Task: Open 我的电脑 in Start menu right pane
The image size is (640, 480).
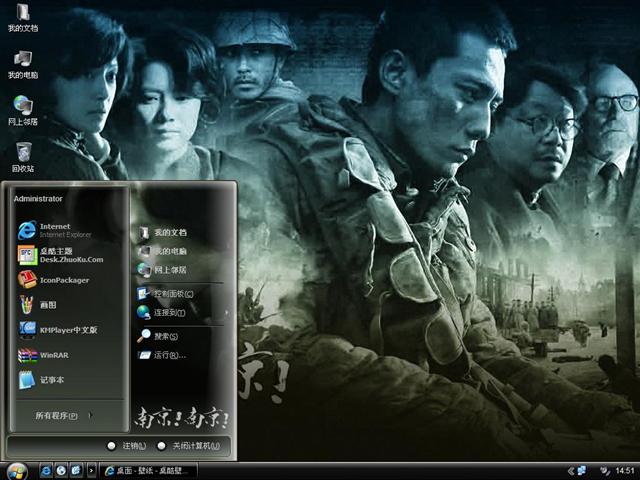Action: (x=162, y=251)
